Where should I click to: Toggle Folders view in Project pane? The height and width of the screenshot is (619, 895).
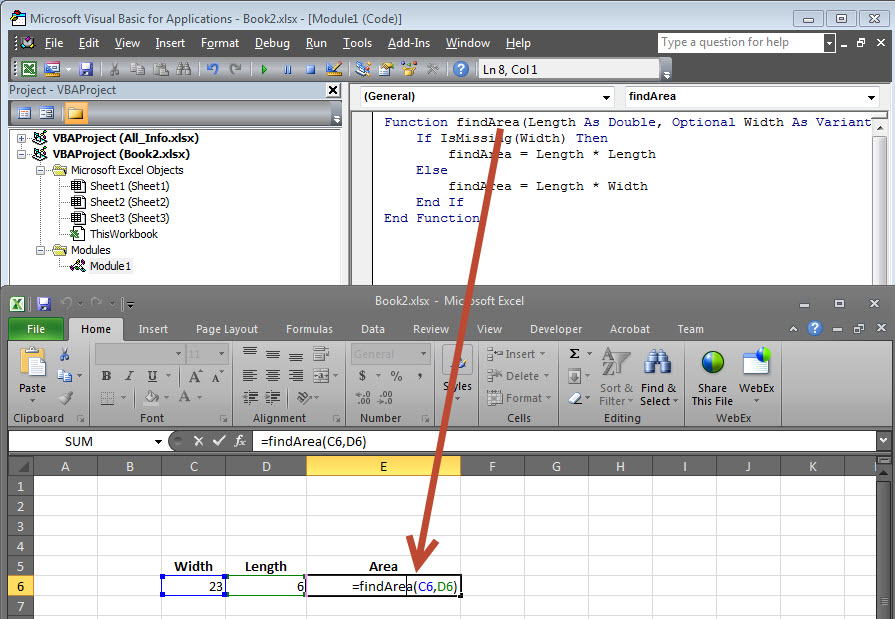[x=76, y=113]
